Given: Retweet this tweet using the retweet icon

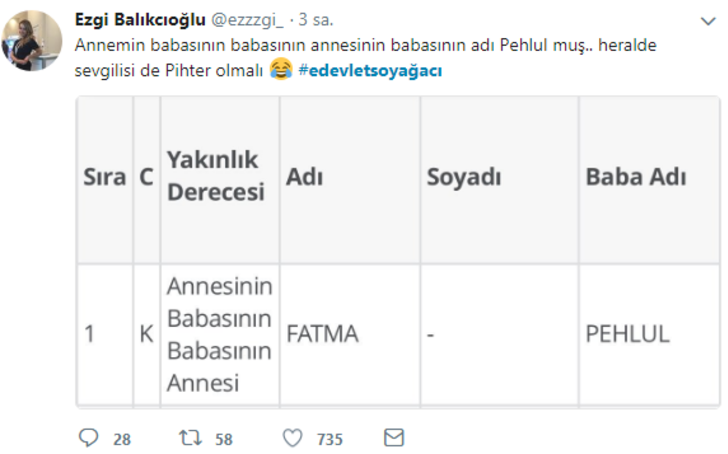Looking at the screenshot, I should click(x=189, y=438).
